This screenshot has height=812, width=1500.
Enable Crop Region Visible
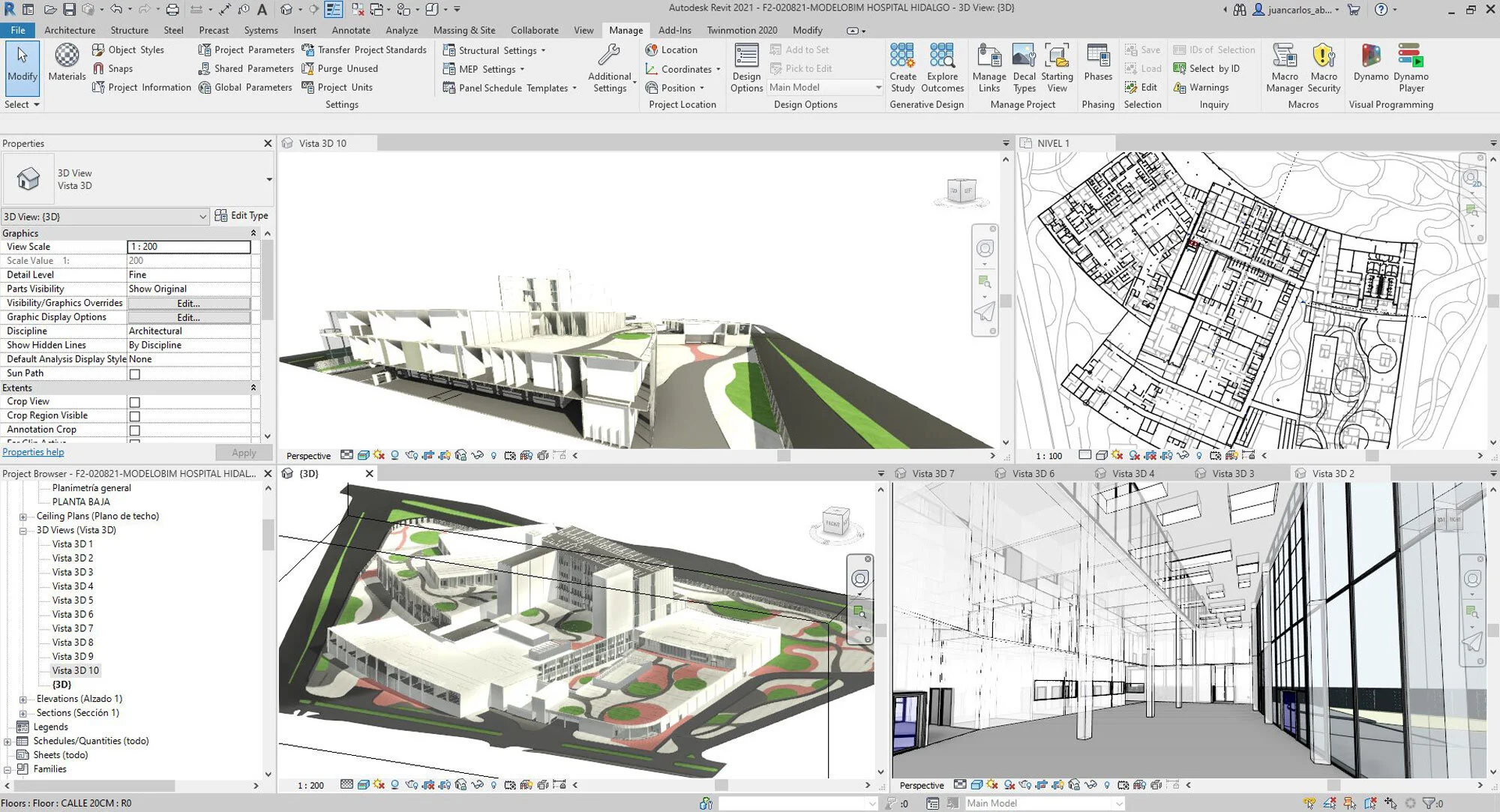[134, 415]
